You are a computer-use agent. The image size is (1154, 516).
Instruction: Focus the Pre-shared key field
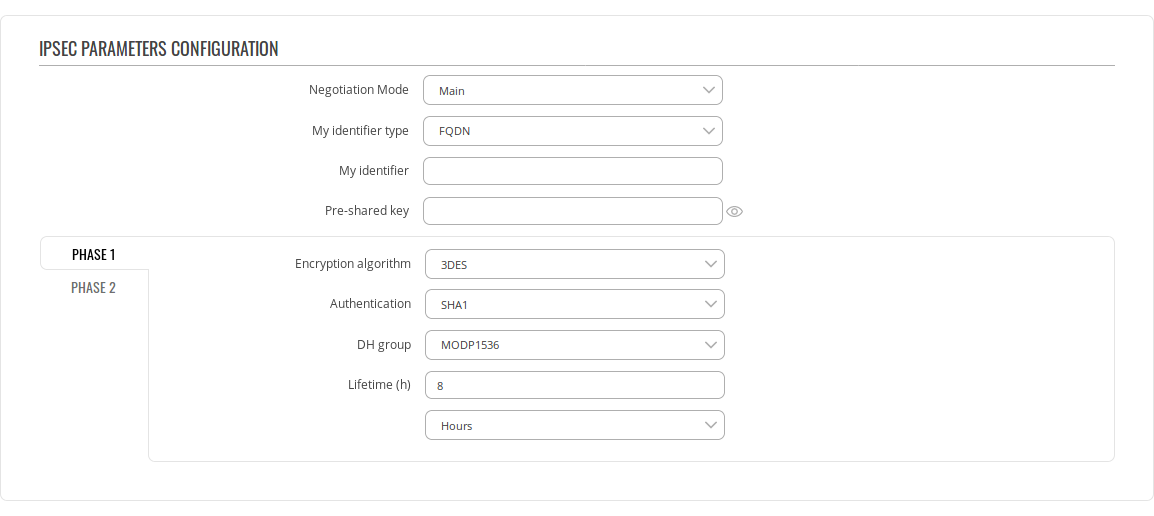coord(572,211)
